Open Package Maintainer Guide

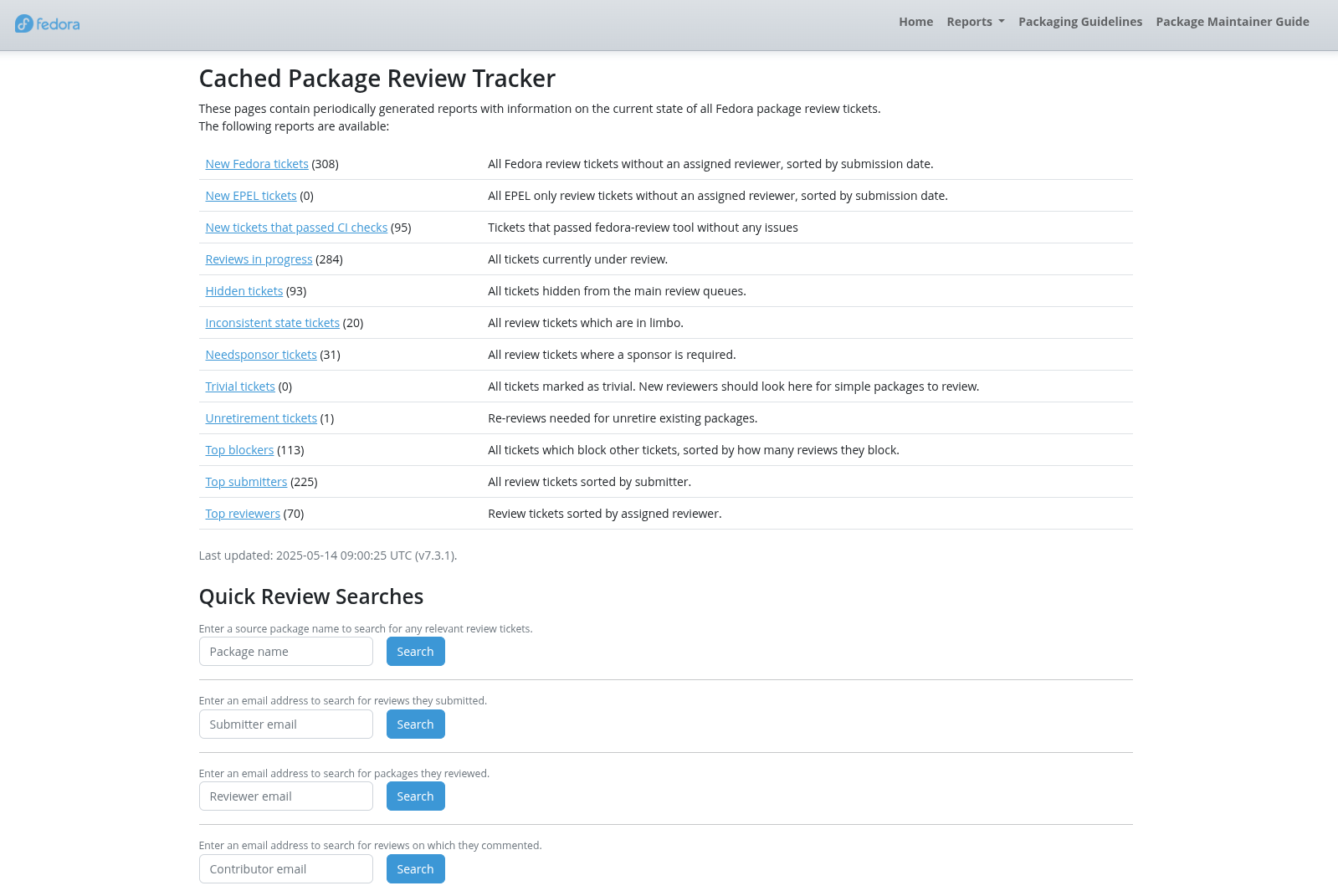click(x=1233, y=22)
